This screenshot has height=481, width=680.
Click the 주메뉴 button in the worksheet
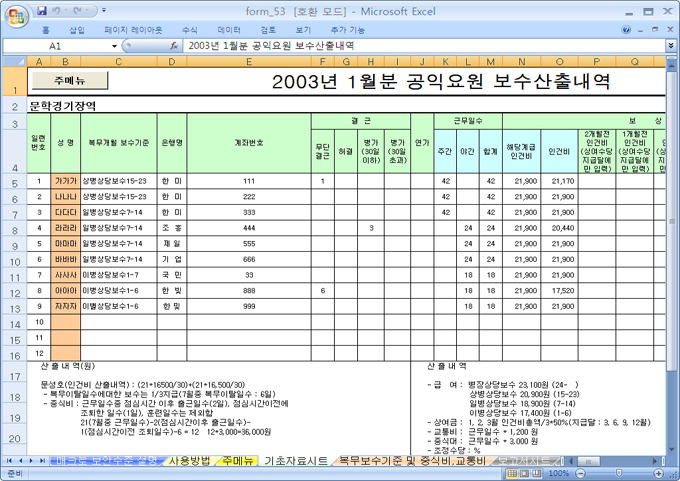pos(69,79)
